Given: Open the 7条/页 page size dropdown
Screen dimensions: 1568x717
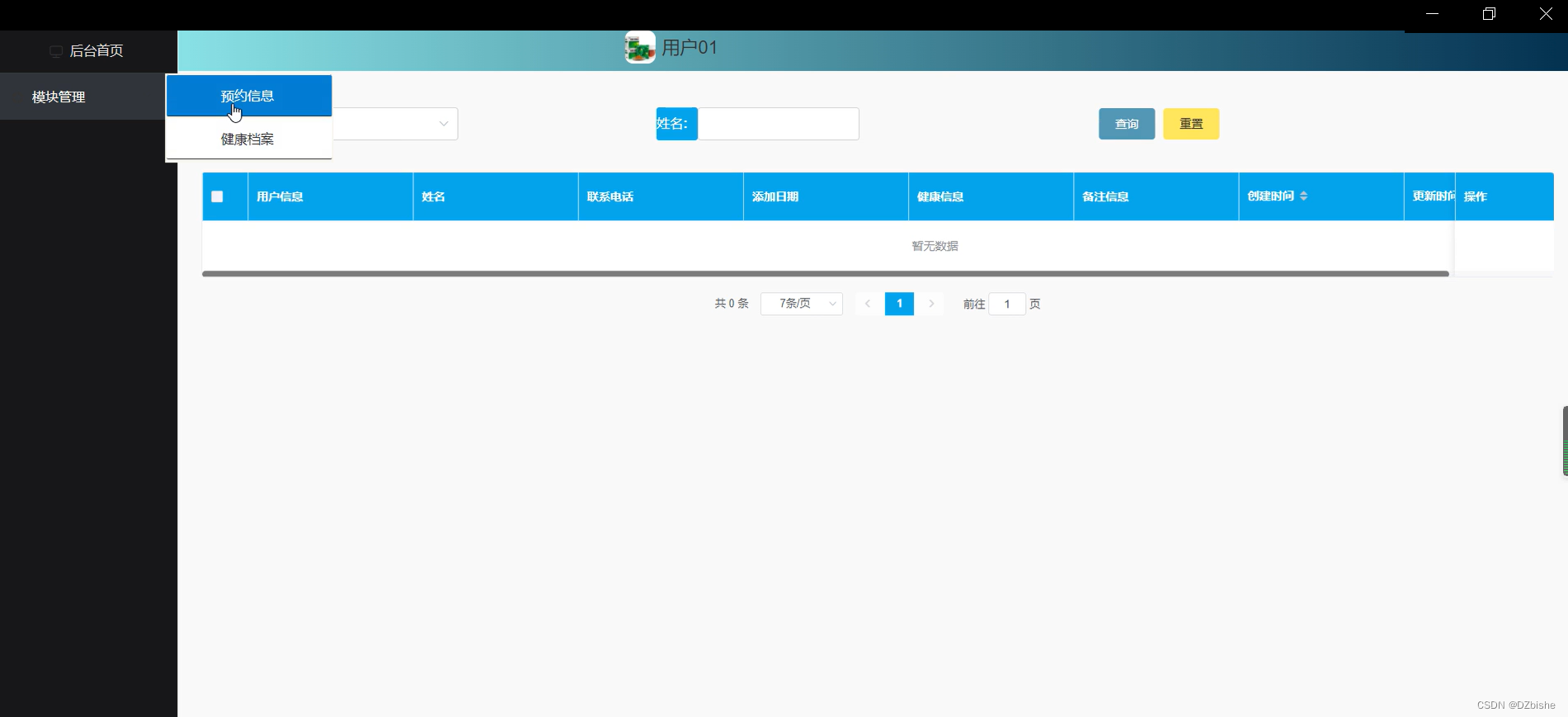Looking at the screenshot, I should point(801,304).
